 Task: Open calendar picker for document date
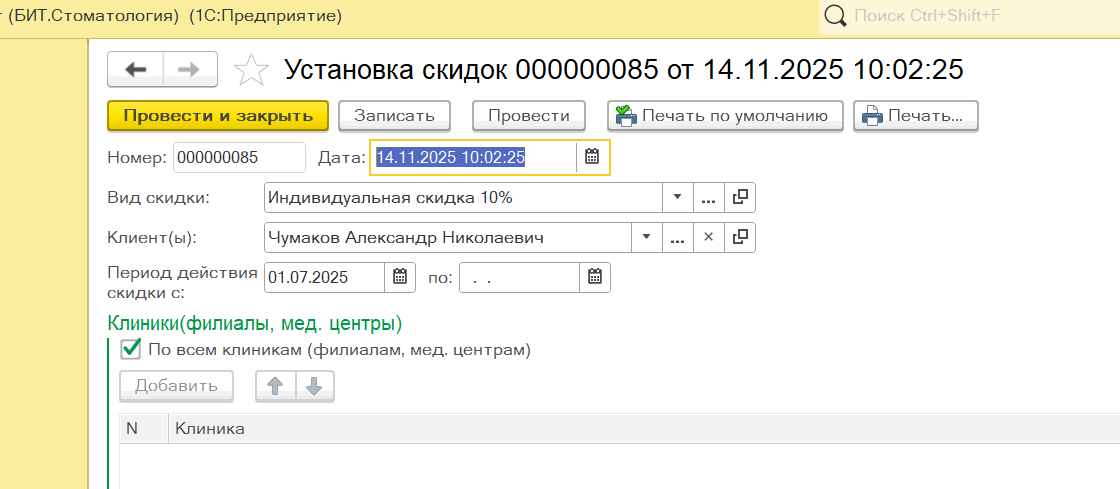(592, 157)
